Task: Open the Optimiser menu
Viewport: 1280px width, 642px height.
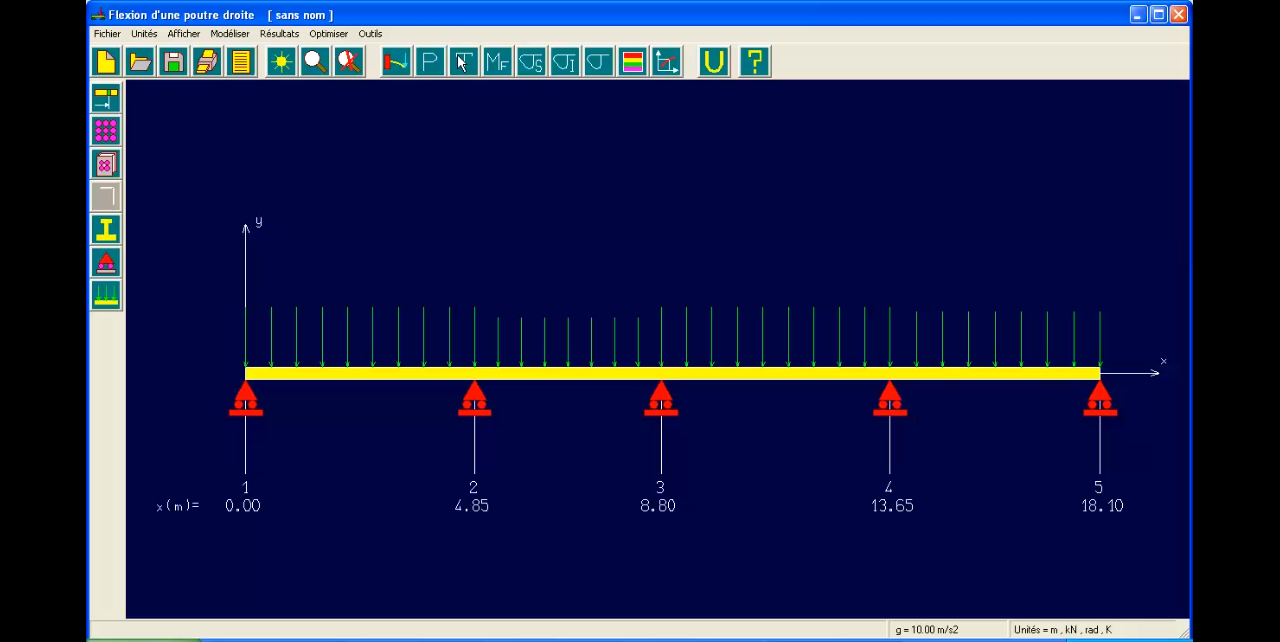Action: pos(328,33)
